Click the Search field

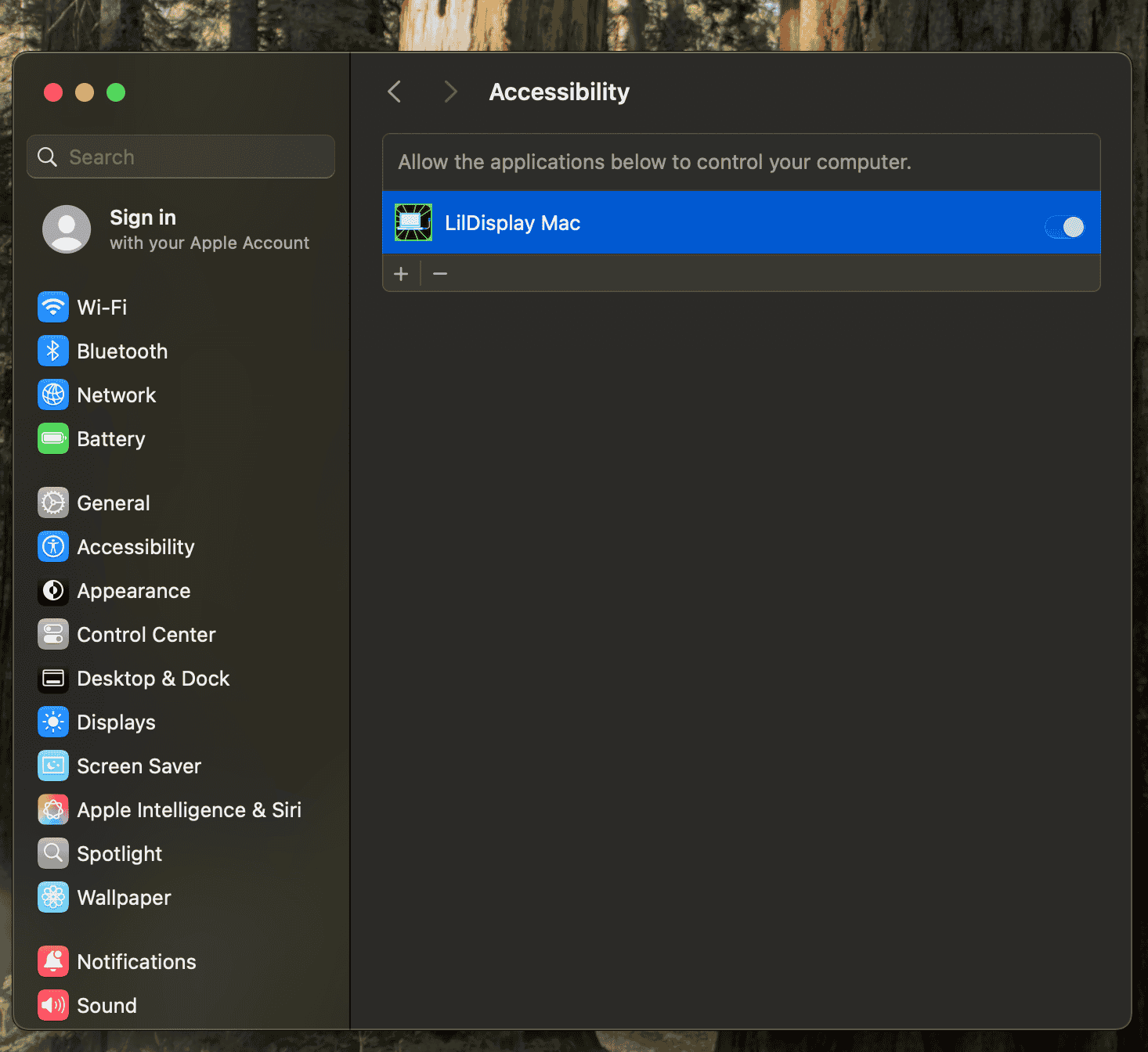pos(180,157)
